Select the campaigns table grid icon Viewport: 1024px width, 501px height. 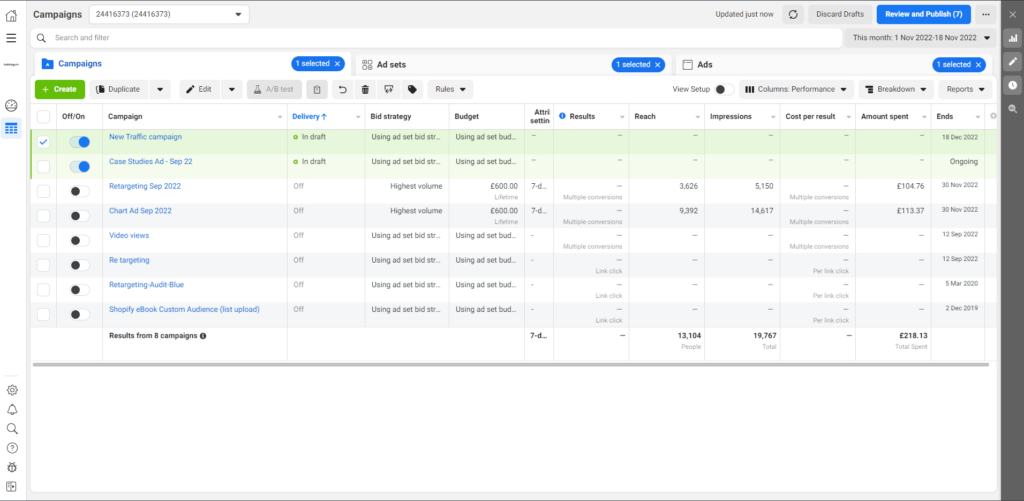click(11, 128)
